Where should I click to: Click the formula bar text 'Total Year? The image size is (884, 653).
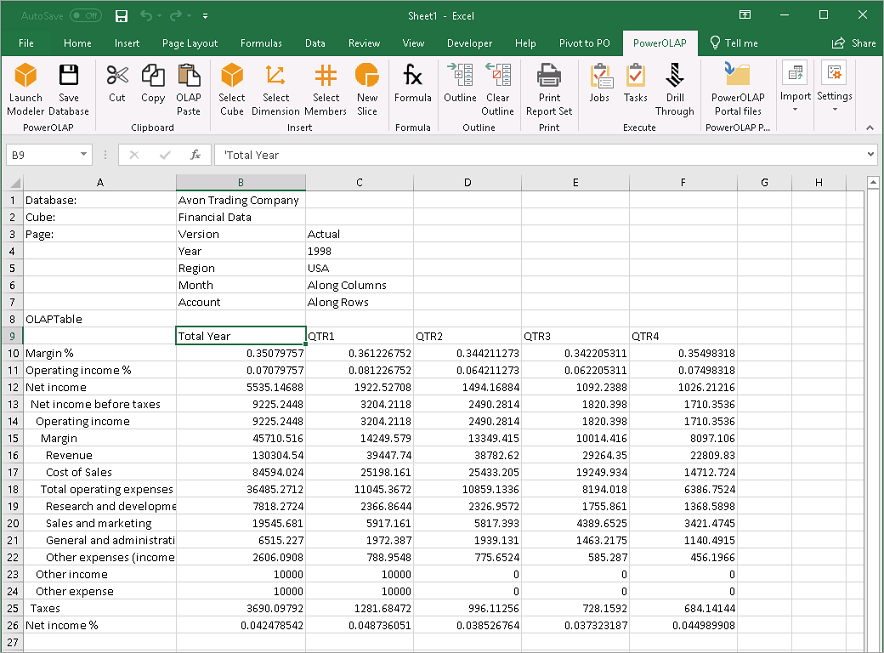[x=251, y=155]
